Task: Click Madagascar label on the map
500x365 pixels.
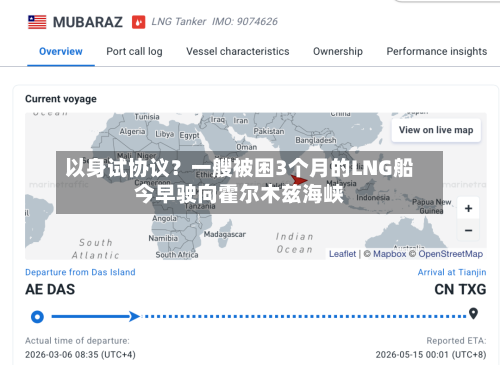Action: click(x=225, y=234)
